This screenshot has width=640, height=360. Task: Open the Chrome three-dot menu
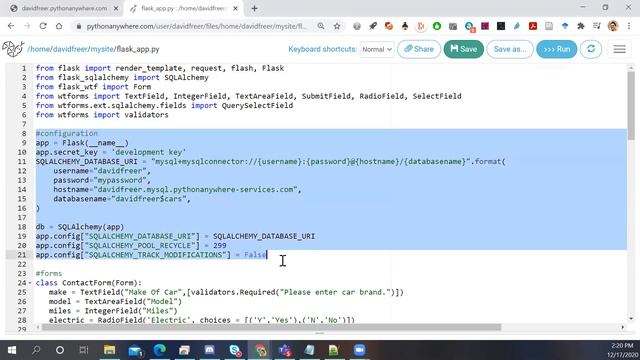pyautogui.click(x=629, y=26)
